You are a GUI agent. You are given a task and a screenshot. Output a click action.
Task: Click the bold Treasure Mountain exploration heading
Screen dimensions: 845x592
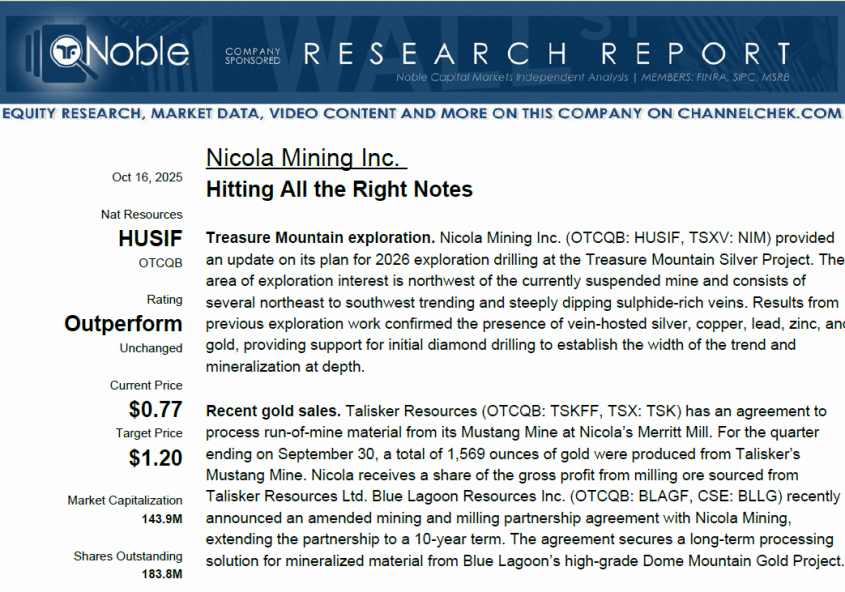click(x=320, y=238)
